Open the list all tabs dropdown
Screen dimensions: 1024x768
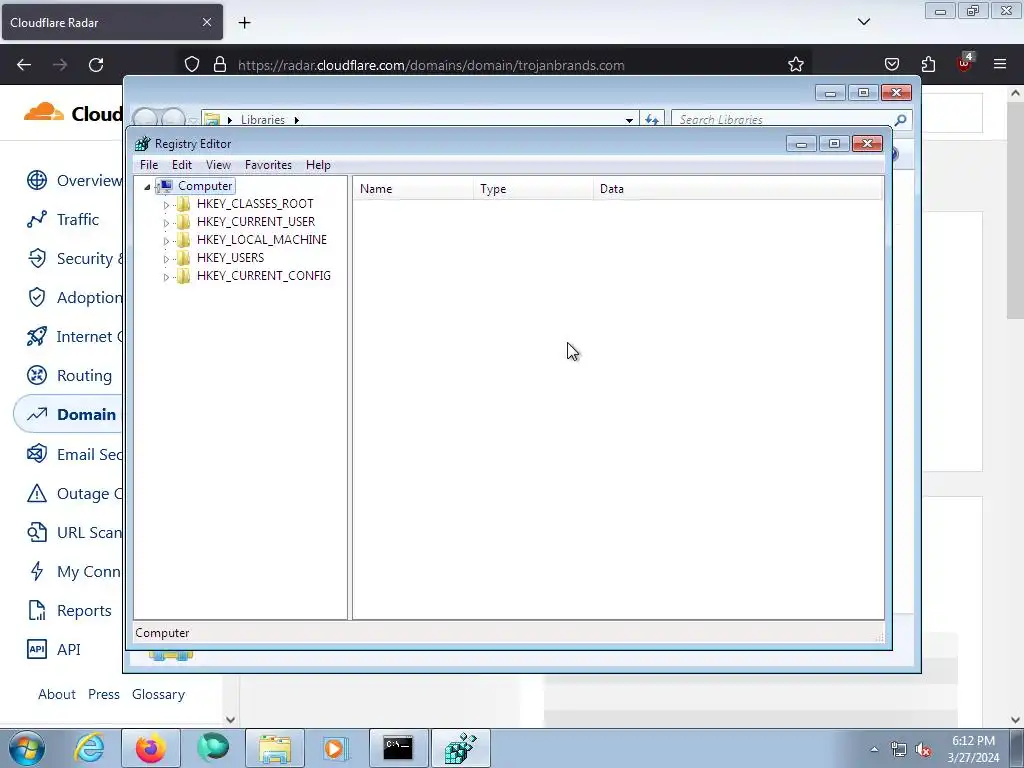pos(863,22)
